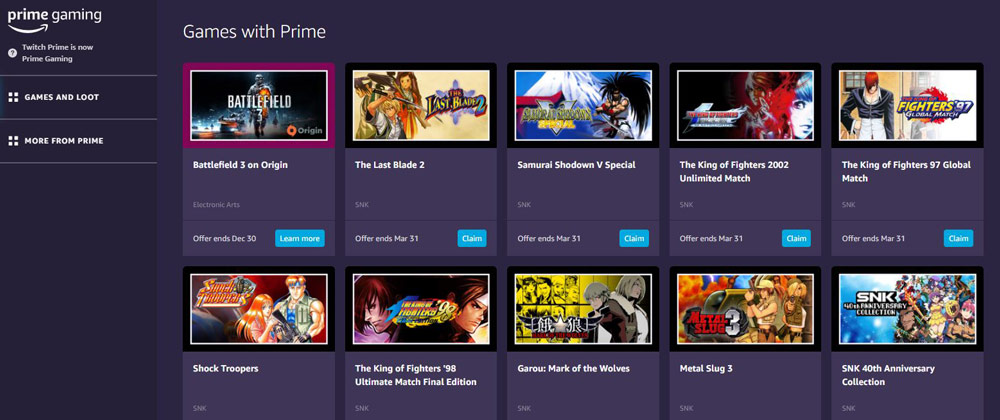The height and width of the screenshot is (420, 1000).
Task: Click the question mark help icon
Action: coord(12,53)
